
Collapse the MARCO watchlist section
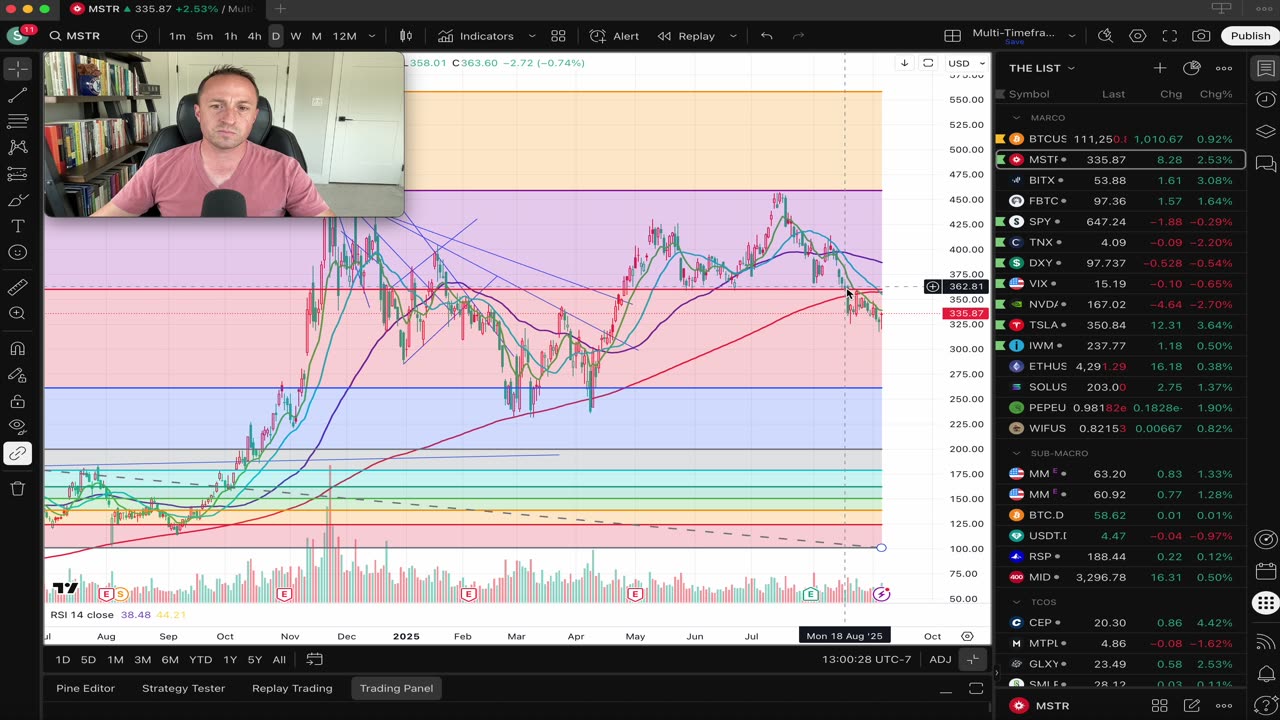(1017, 118)
